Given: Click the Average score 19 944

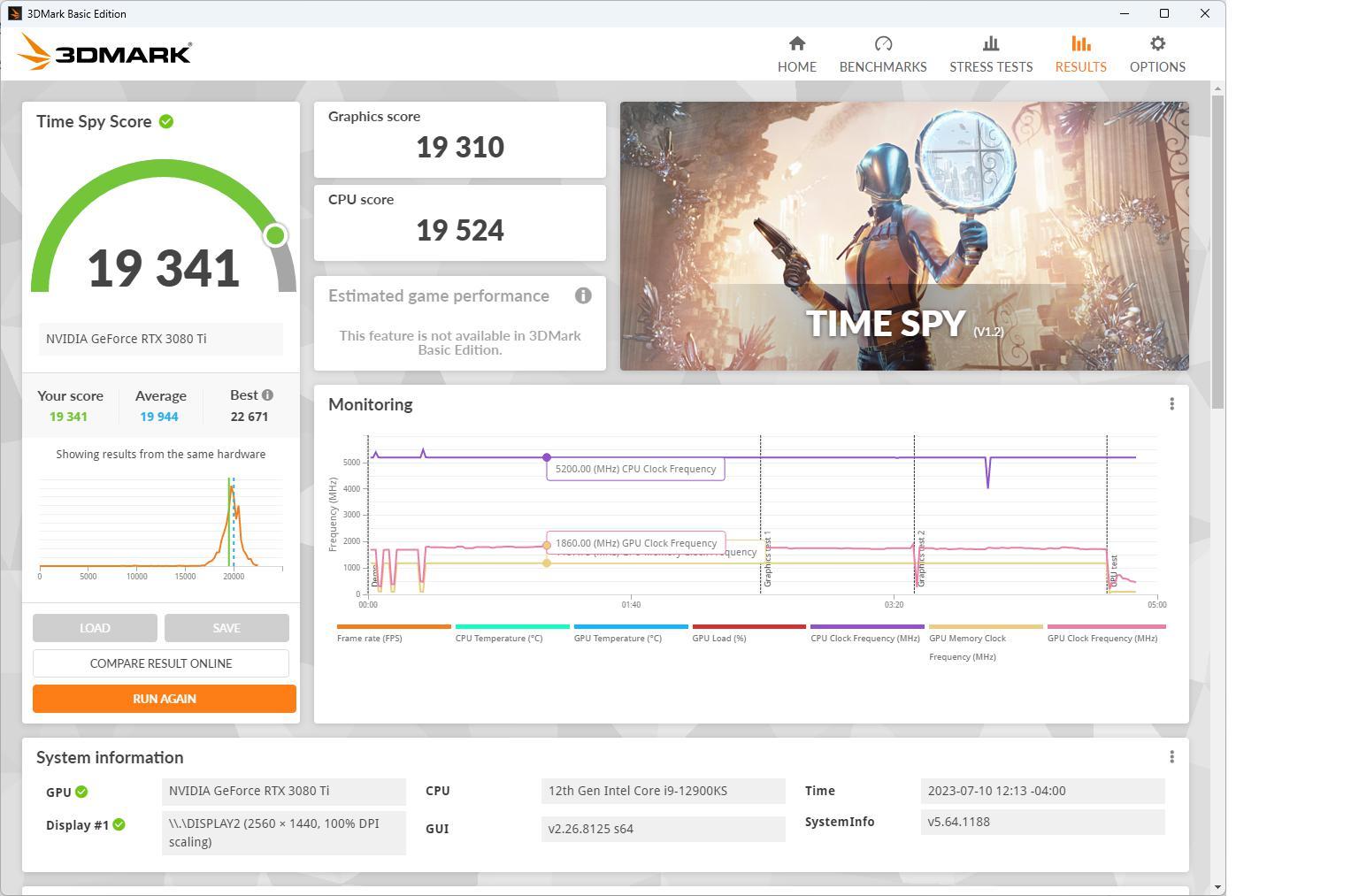Looking at the screenshot, I should click(159, 417).
